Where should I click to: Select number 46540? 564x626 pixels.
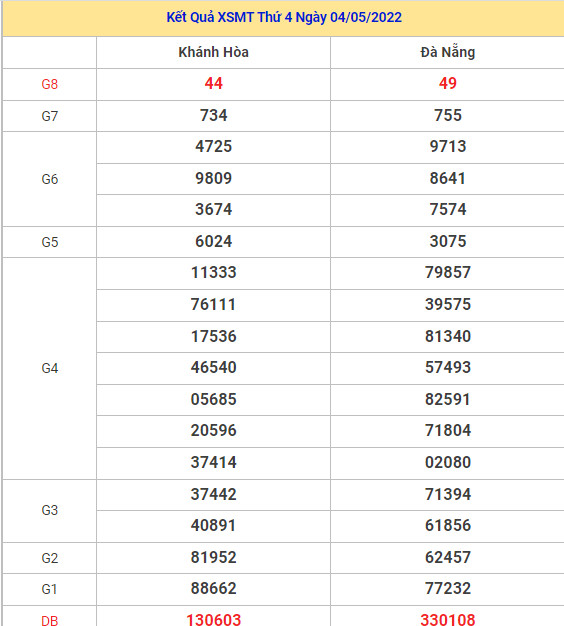pyautogui.click(x=214, y=368)
